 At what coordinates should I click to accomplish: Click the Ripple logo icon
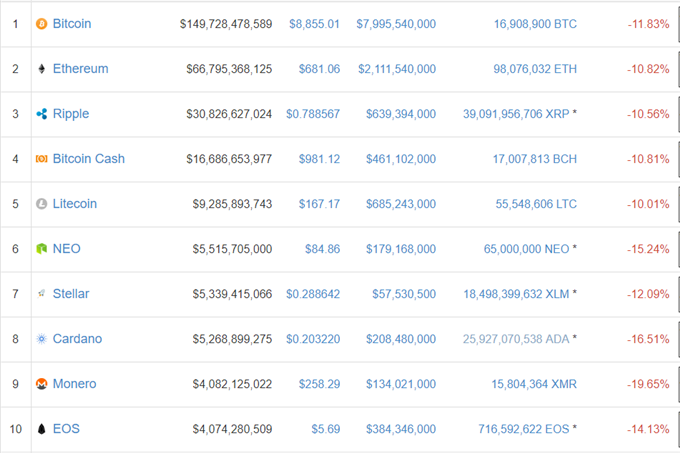(x=42, y=114)
